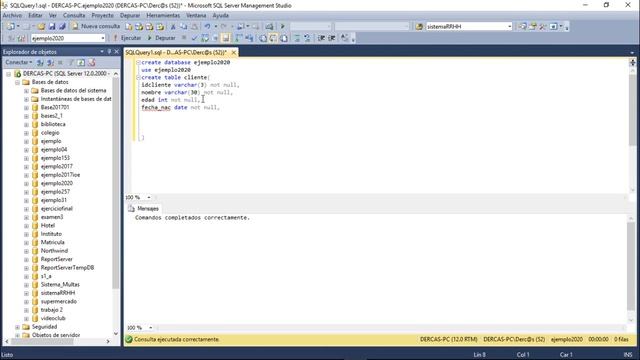Image resolution: width=640 pixels, height=360 pixels.
Task: Click the parse query checkmark icon
Action: (x=195, y=38)
